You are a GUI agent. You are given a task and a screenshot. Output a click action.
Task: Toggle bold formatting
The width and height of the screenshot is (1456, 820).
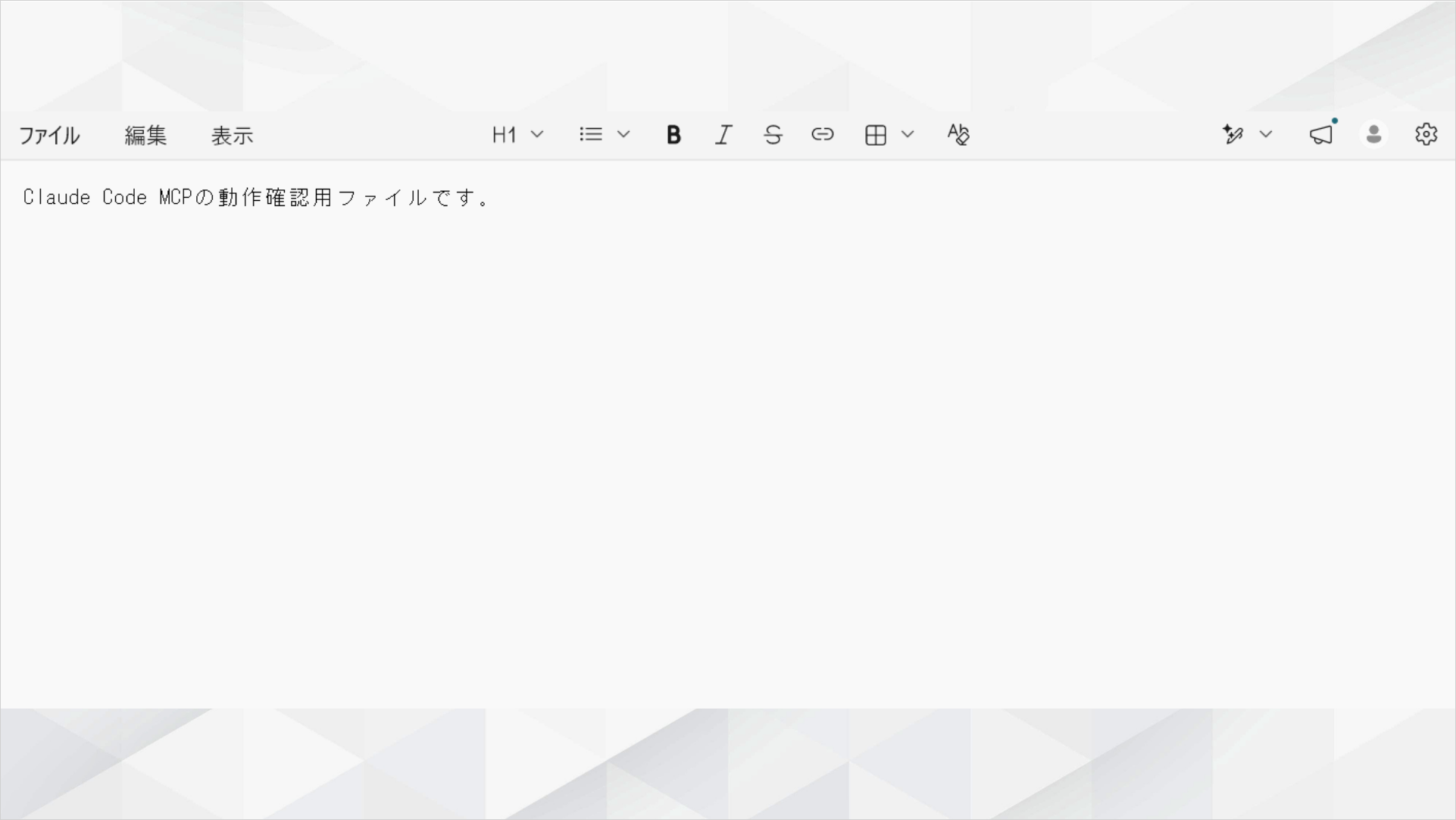673,135
